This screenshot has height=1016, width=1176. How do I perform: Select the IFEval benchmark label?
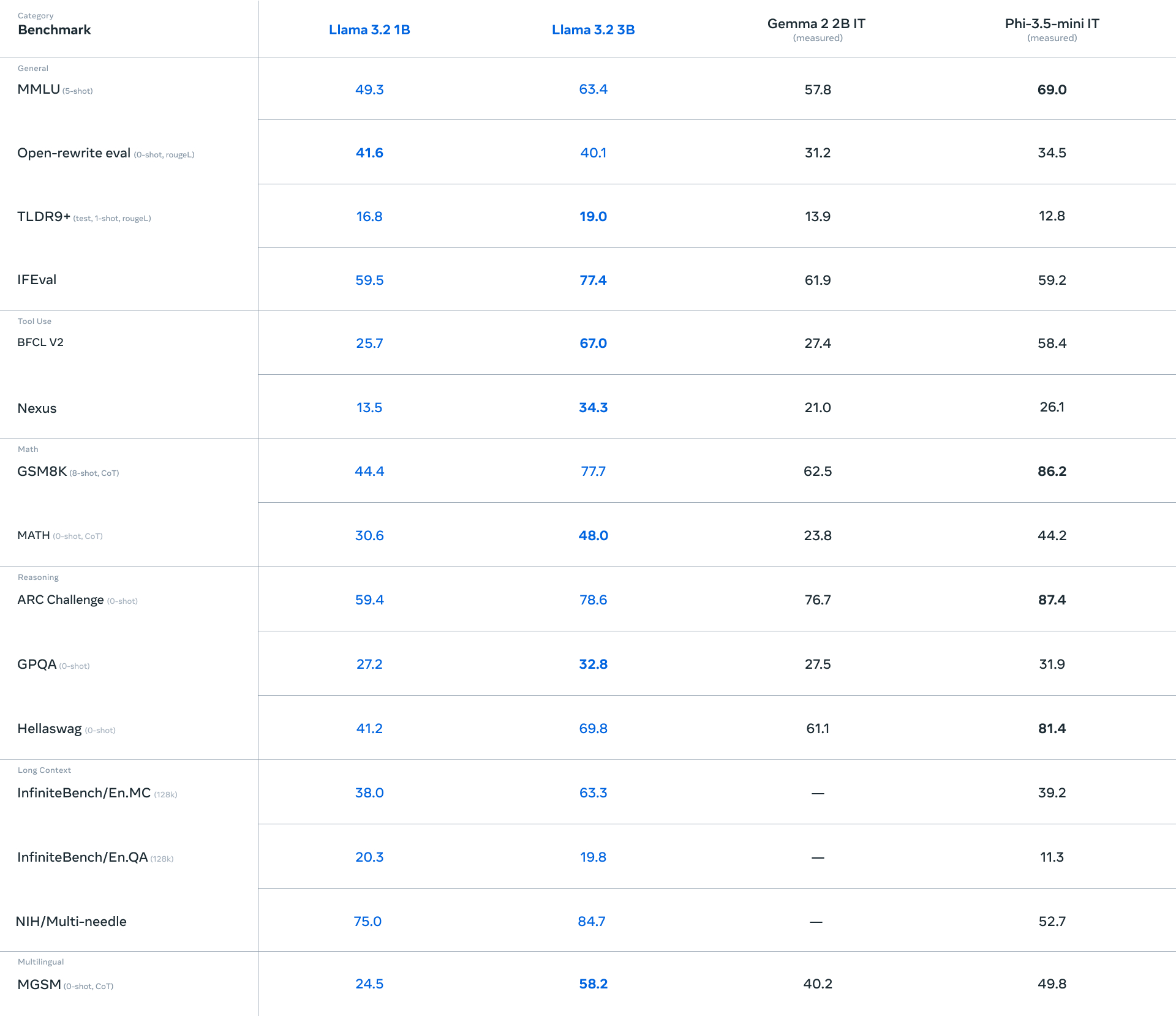click(37, 280)
